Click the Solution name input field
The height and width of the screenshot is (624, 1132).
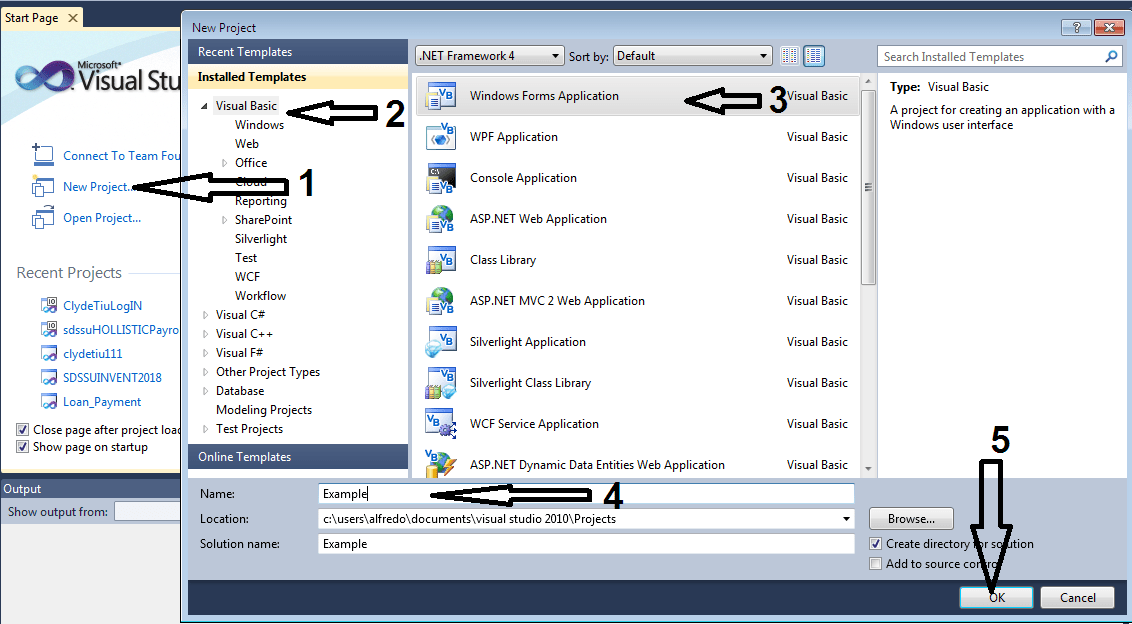pos(585,544)
